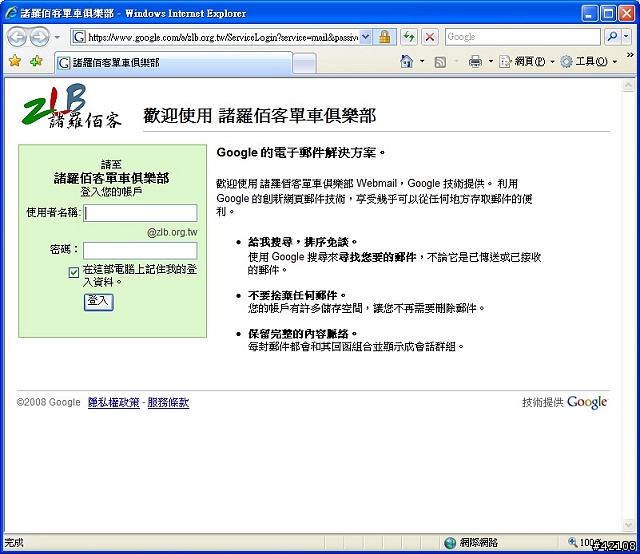Image resolution: width=640 pixels, height=554 pixels.
Task: Show more toolbar commands chevron
Action: tap(630, 54)
